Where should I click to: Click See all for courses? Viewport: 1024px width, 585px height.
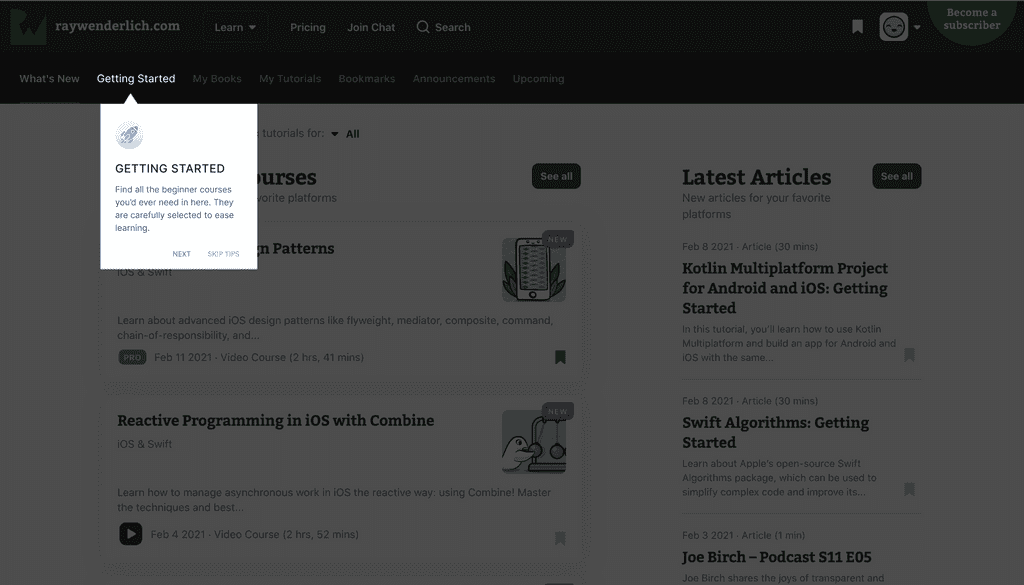point(556,176)
